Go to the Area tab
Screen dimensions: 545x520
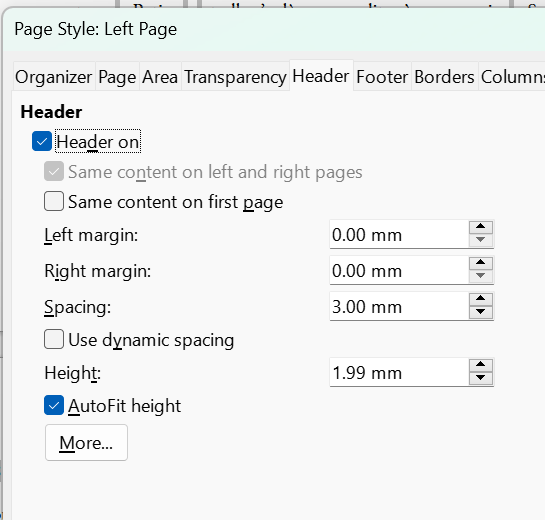coord(160,77)
